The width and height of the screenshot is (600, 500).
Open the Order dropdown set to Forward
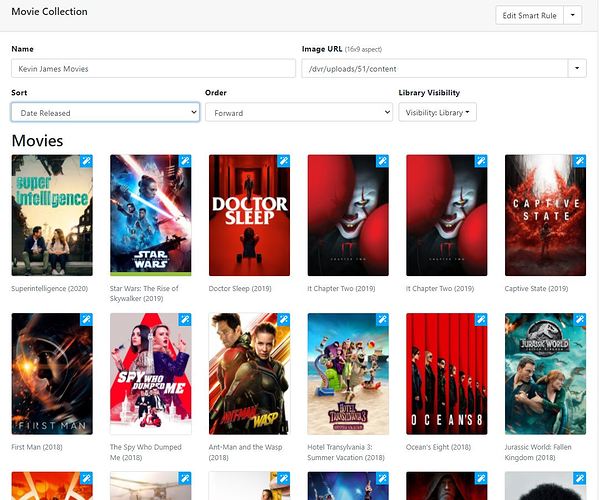click(298, 113)
